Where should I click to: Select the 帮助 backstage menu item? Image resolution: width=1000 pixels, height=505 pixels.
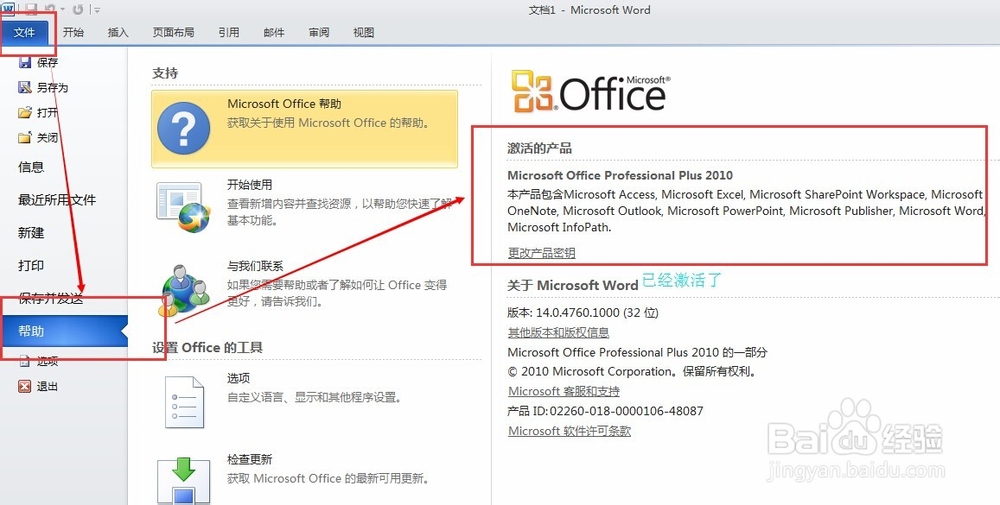pyautogui.click(x=64, y=331)
